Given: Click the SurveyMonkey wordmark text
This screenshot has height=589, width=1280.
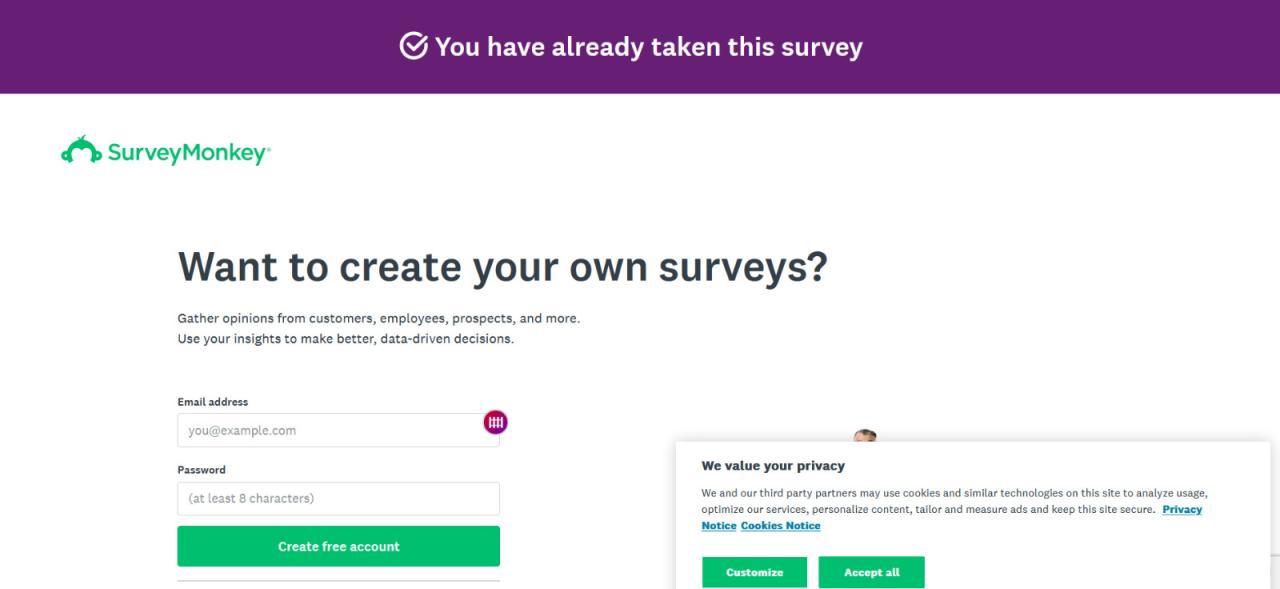Looking at the screenshot, I should tap(188, 153).
